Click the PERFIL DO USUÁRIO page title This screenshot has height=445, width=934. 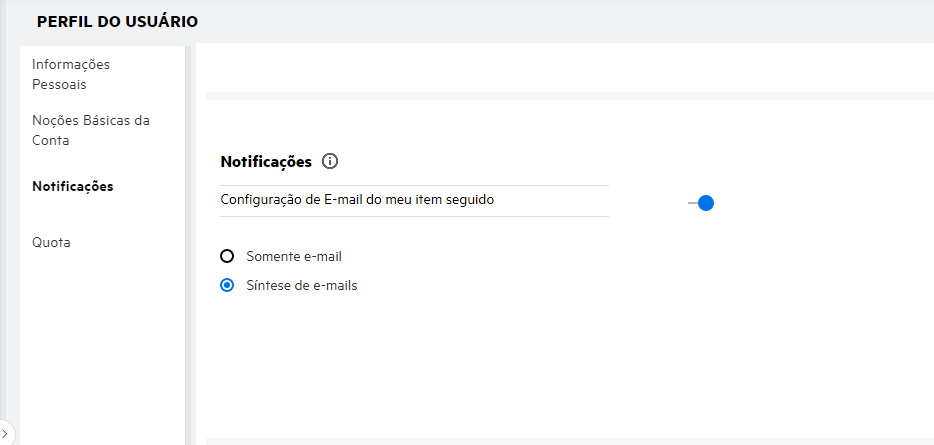tap(117, 21)
